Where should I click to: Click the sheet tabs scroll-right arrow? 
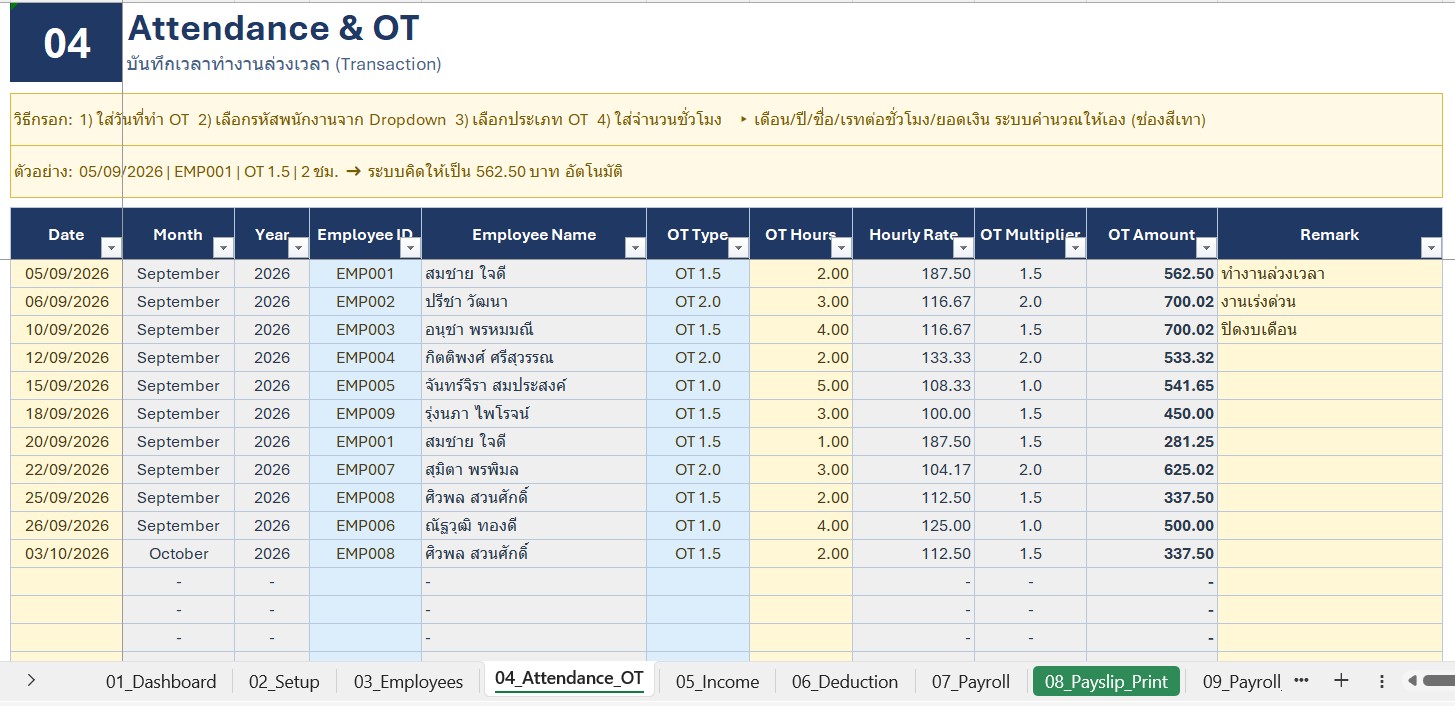(32, 681)
